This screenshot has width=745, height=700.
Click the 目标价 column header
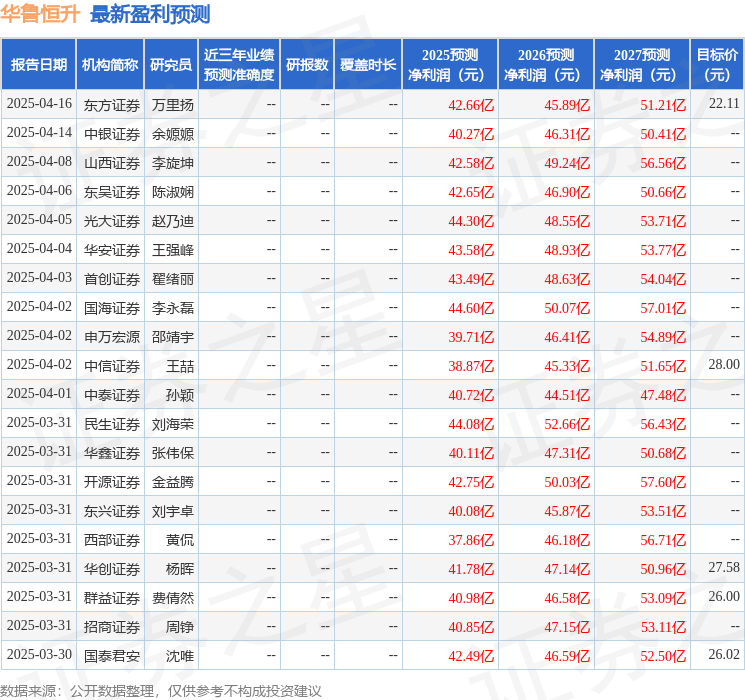[717, 64]
